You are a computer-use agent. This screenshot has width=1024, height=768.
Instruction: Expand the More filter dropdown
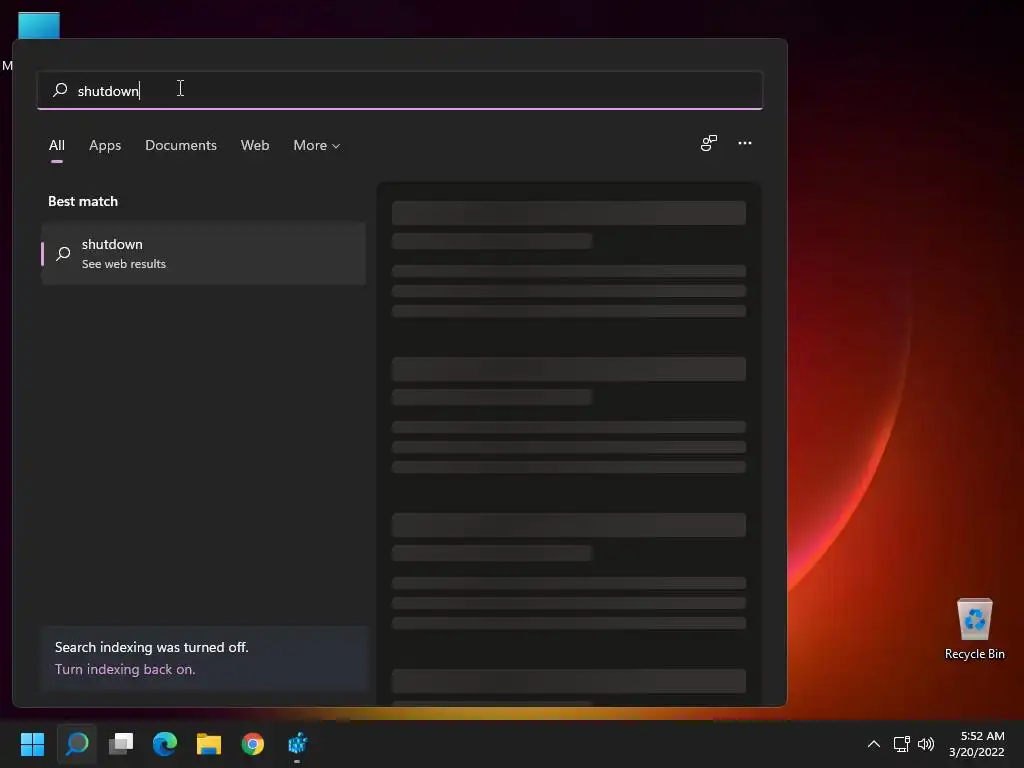pyautogui.click(x=317, y=145)
